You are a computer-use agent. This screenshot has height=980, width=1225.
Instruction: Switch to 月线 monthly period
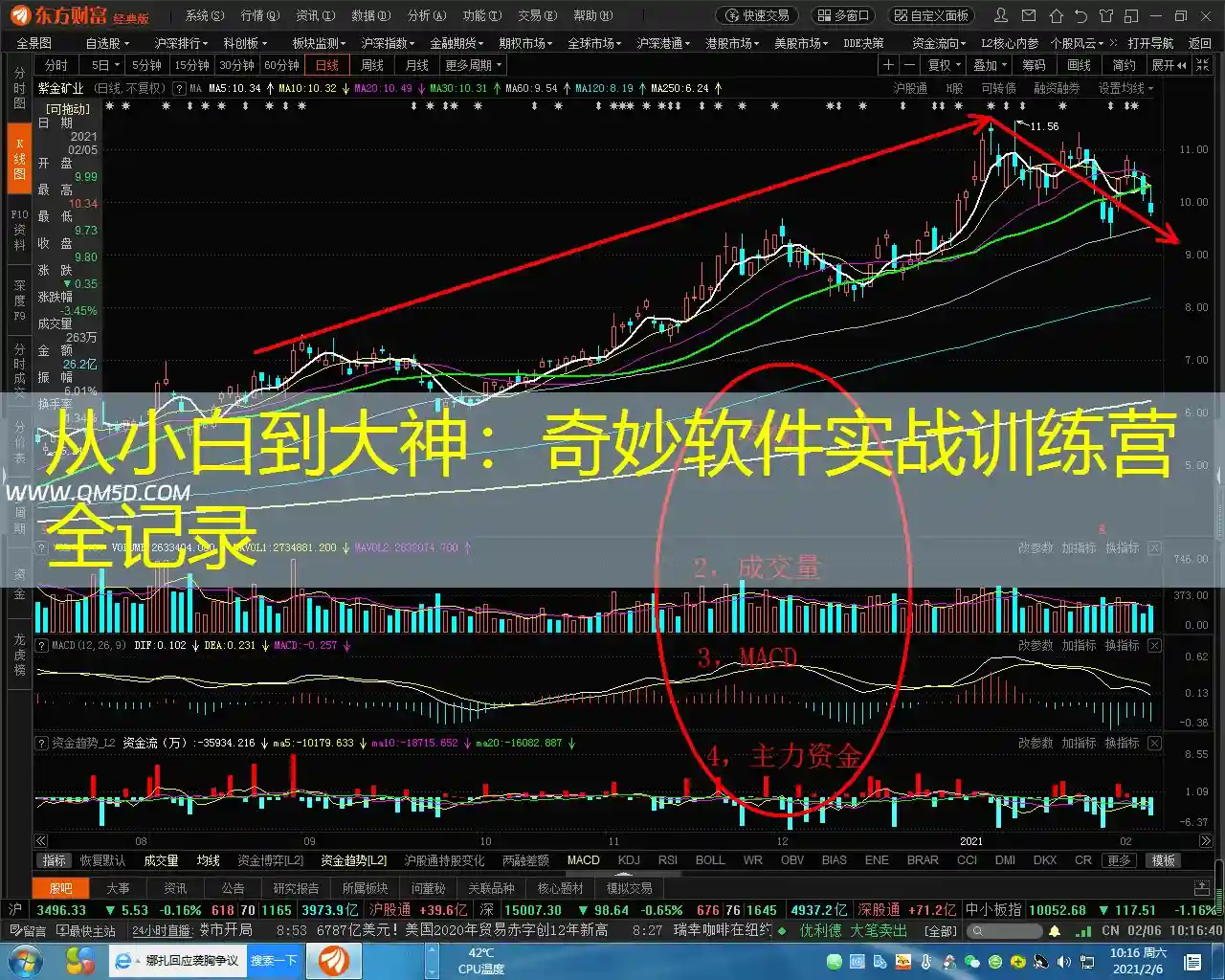417,65
